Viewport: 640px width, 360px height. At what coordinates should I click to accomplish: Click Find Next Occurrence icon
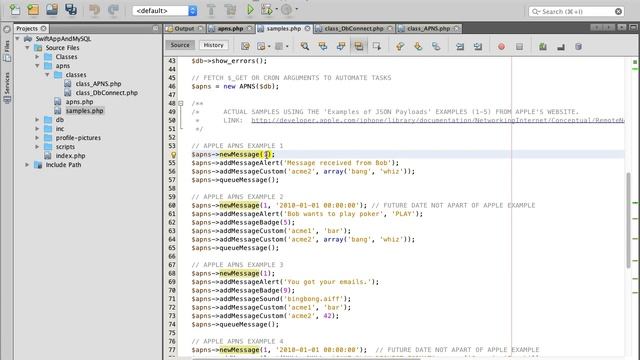coord(340,46)
